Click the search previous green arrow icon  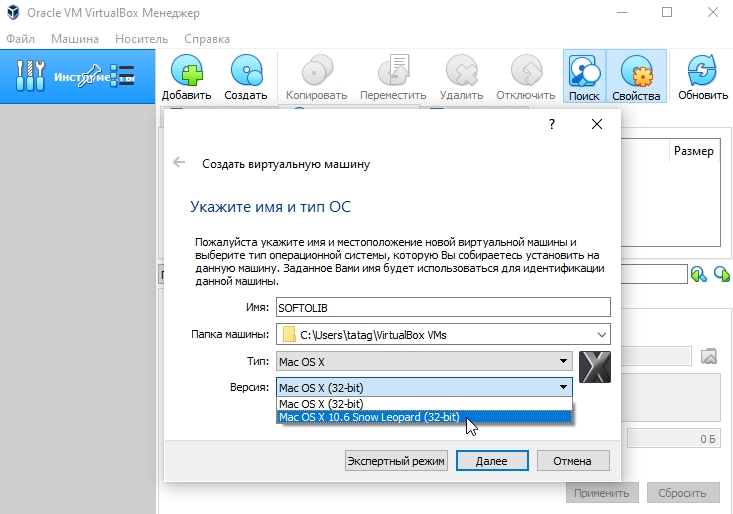pyautogui.click(x=699, y=274)
